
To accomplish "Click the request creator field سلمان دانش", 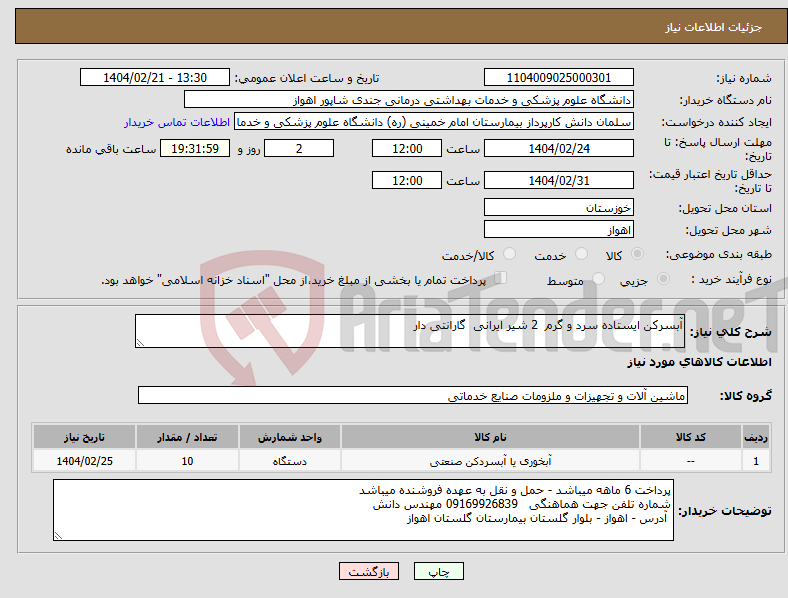I will pyautogui.click(x=434, y=122).
